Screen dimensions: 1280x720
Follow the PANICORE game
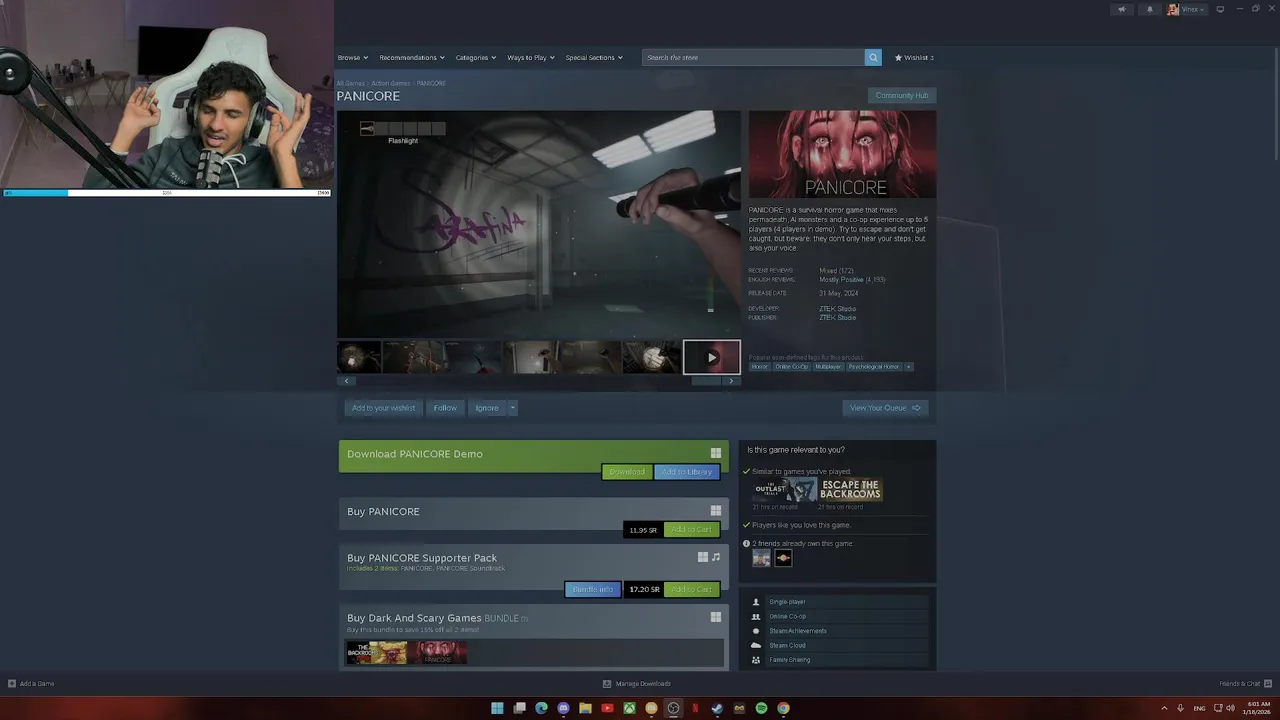pyautogui.click(x=445, y=408)
